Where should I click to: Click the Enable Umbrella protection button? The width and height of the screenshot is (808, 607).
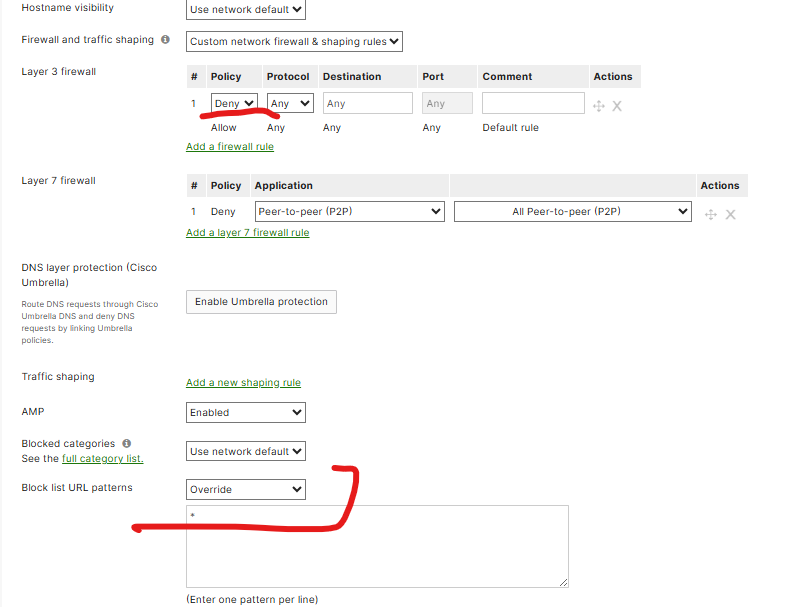point(261,301)
